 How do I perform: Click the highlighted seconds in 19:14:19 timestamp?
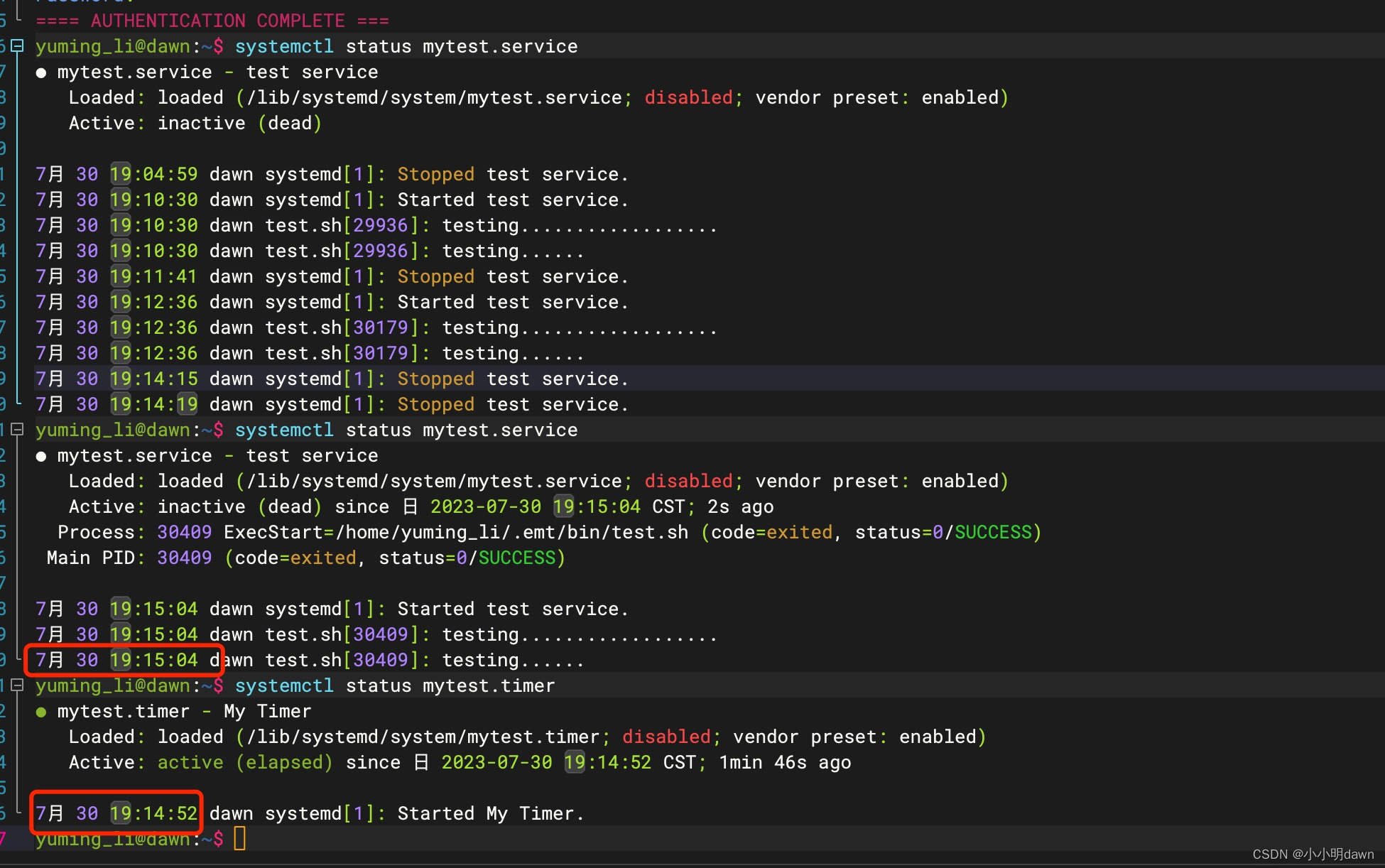(187, 404)
